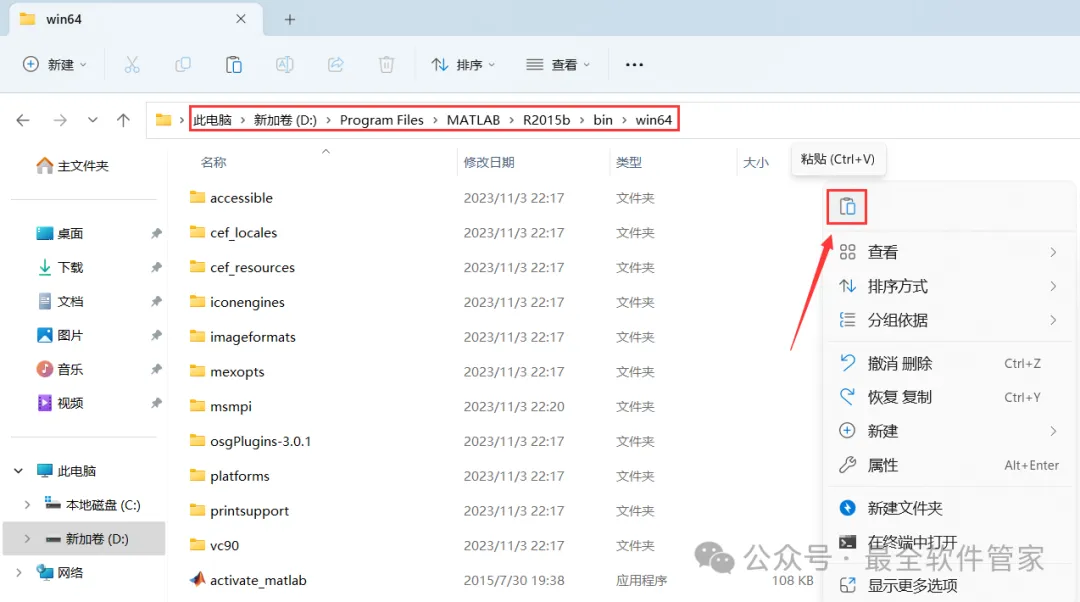Sort by 修改日期 column header
This screenshot has height=602, width=1080.
(489, 163)
